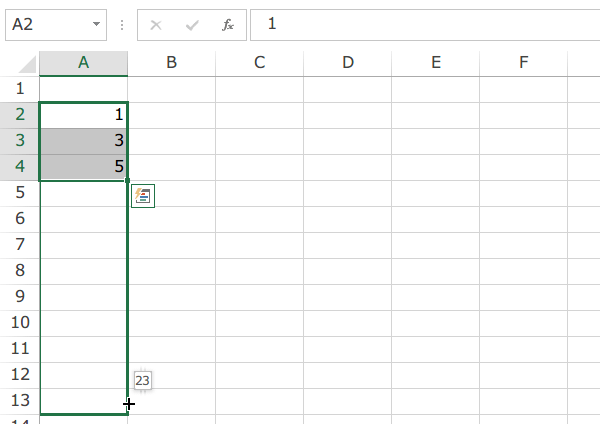Select row 4 header
This screenshot has width=600, height=424.
(20, 167)
